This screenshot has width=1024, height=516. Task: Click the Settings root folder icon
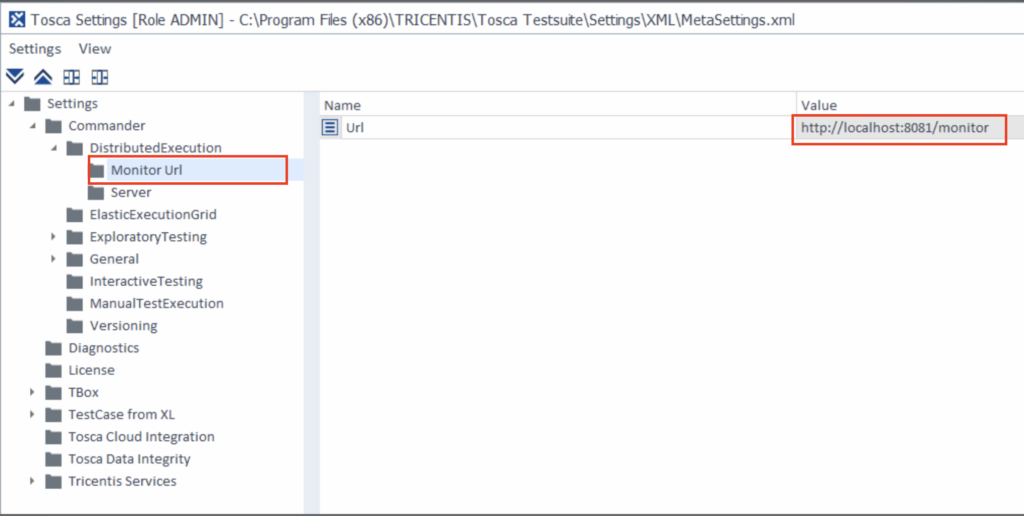[32, 104]
